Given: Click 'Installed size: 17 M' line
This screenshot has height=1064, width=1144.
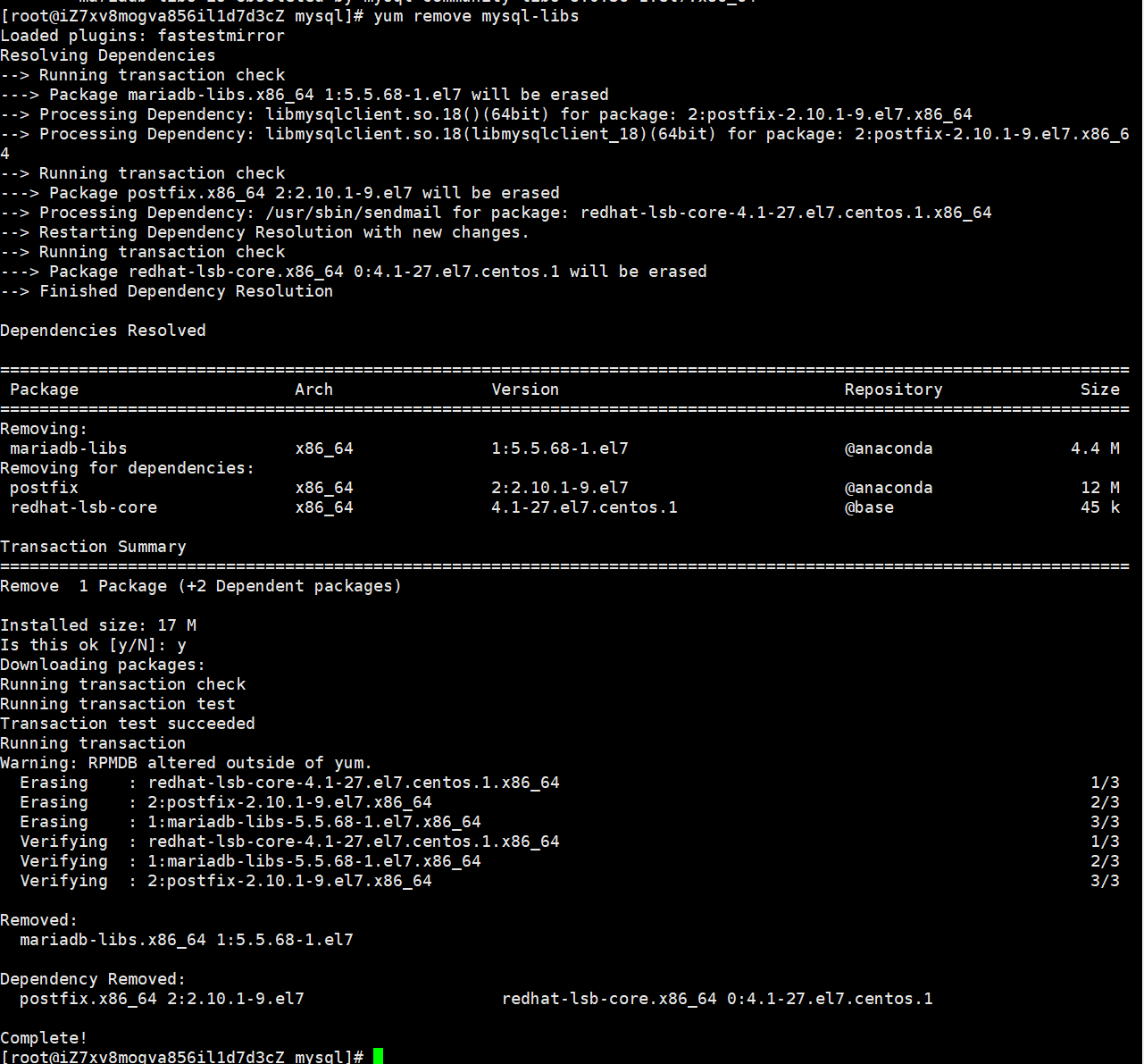Looking at the screenshot, I should tap(98, 625).
